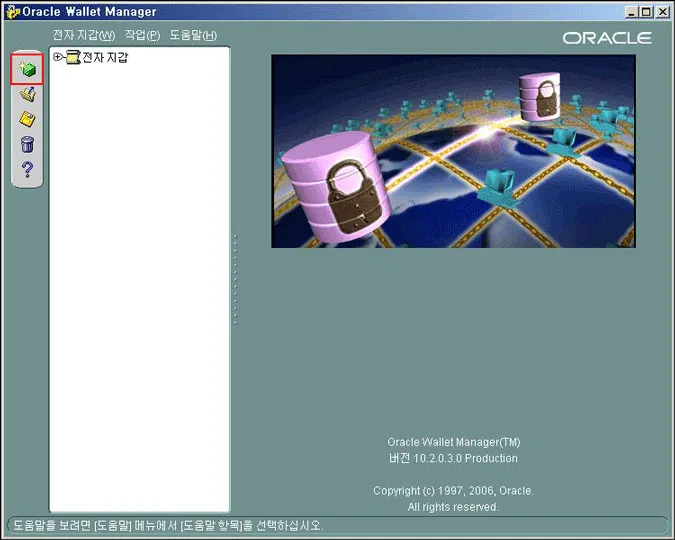Click the Open wallet folder icon

pos(28,94)
